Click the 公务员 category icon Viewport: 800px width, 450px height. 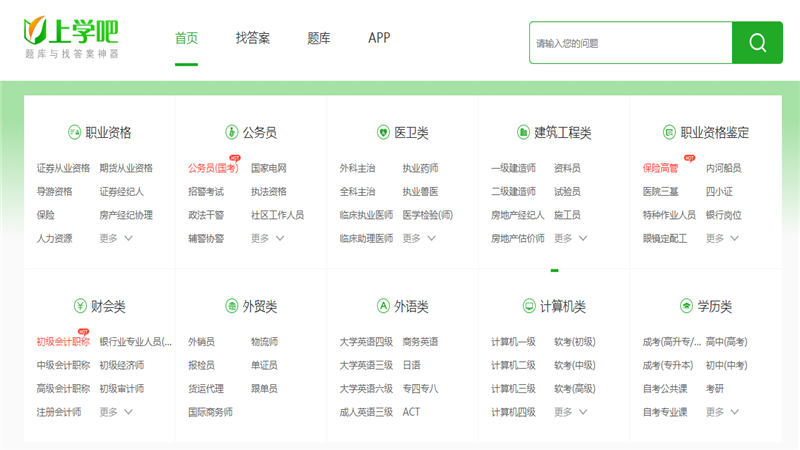point(232,133)
